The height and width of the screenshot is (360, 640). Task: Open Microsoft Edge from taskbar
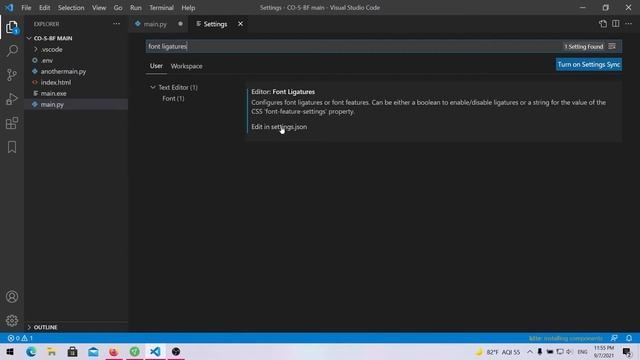[x=31, y=351]
